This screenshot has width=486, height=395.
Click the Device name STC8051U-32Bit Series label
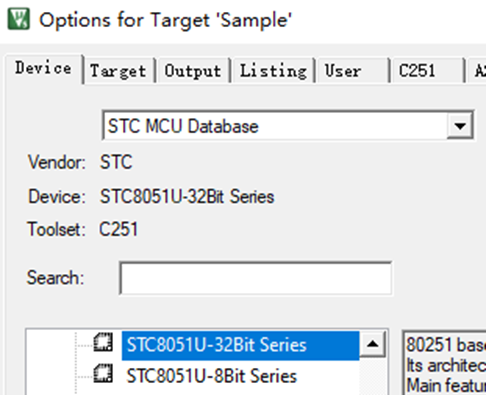point(187,196)
